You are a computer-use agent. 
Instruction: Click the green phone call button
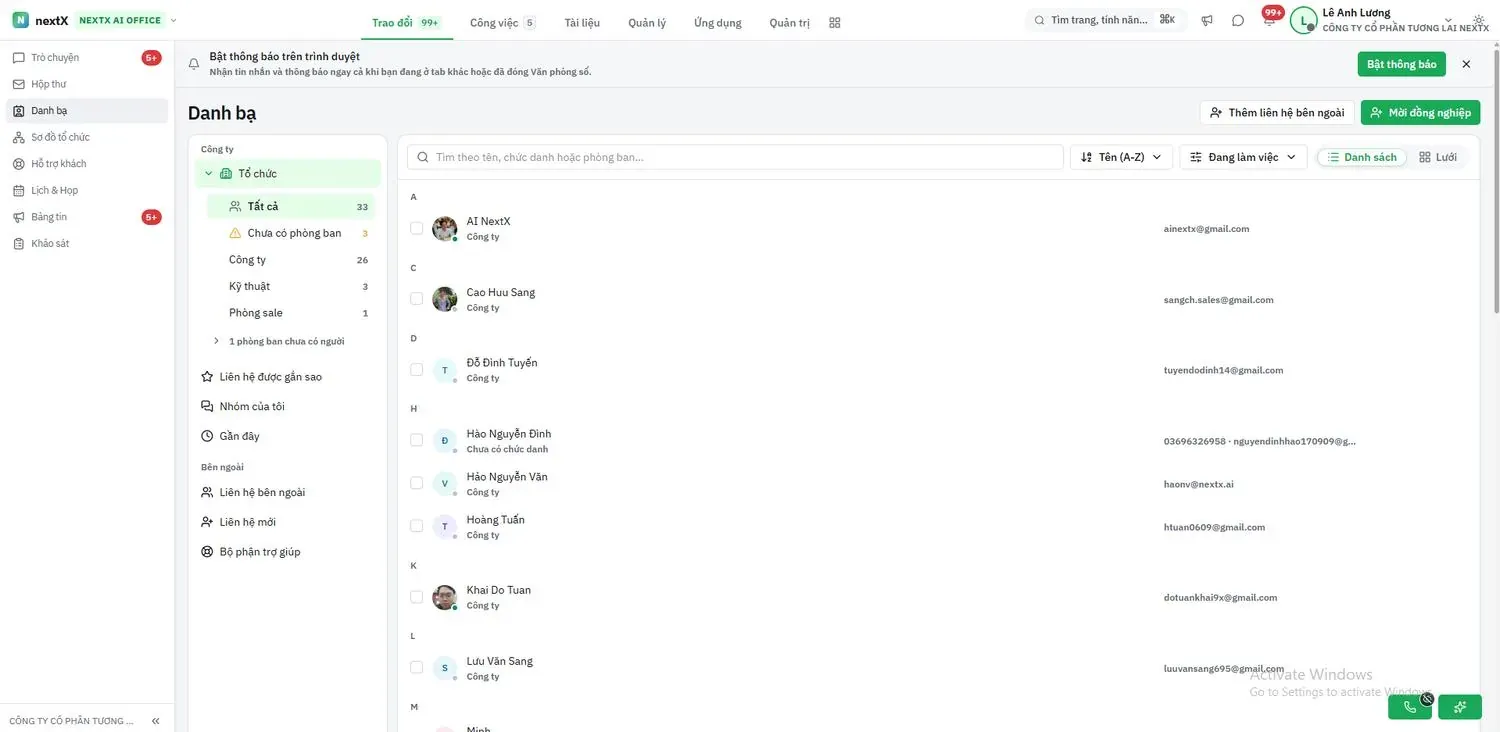pos(1410,707)
